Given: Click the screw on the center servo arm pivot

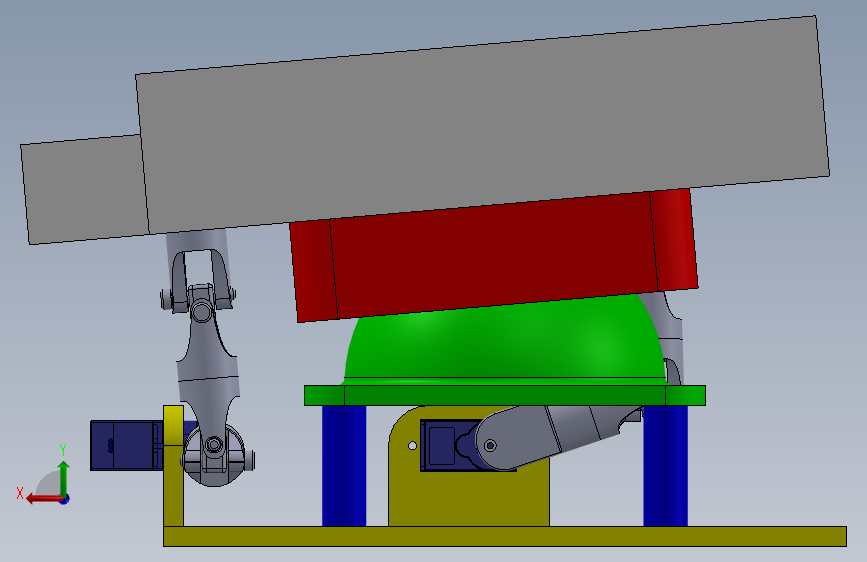Looking at the screenshot, I should pyautogui.click(x=490, y=445).
